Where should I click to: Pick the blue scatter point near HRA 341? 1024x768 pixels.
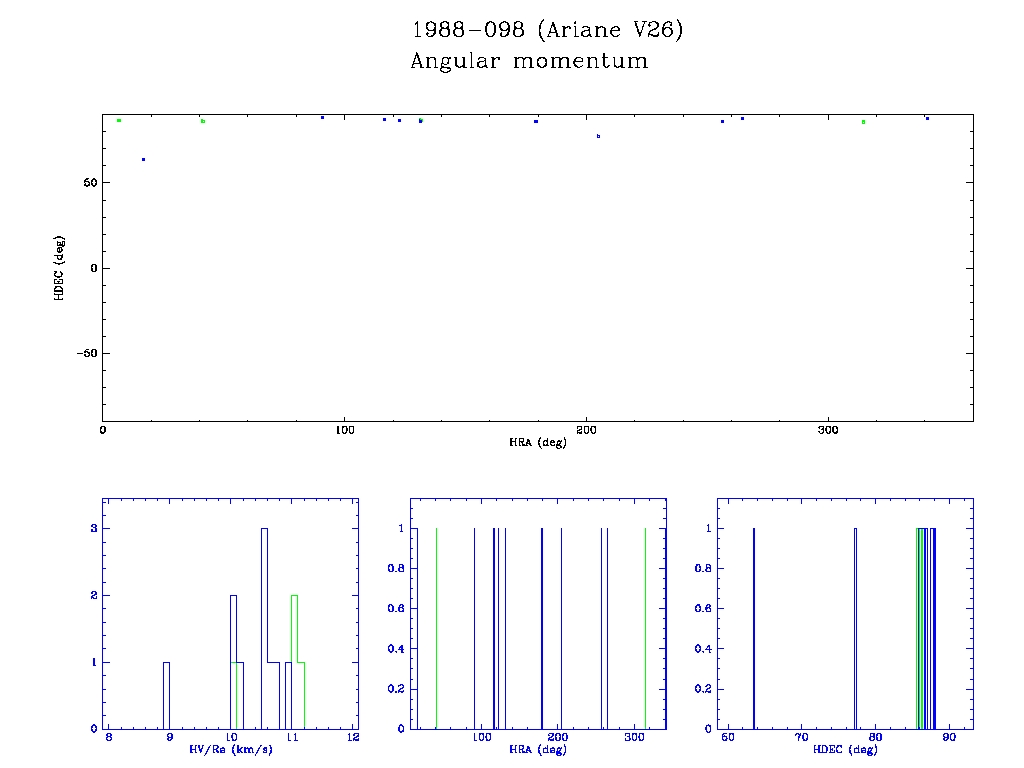pos(927,118)
